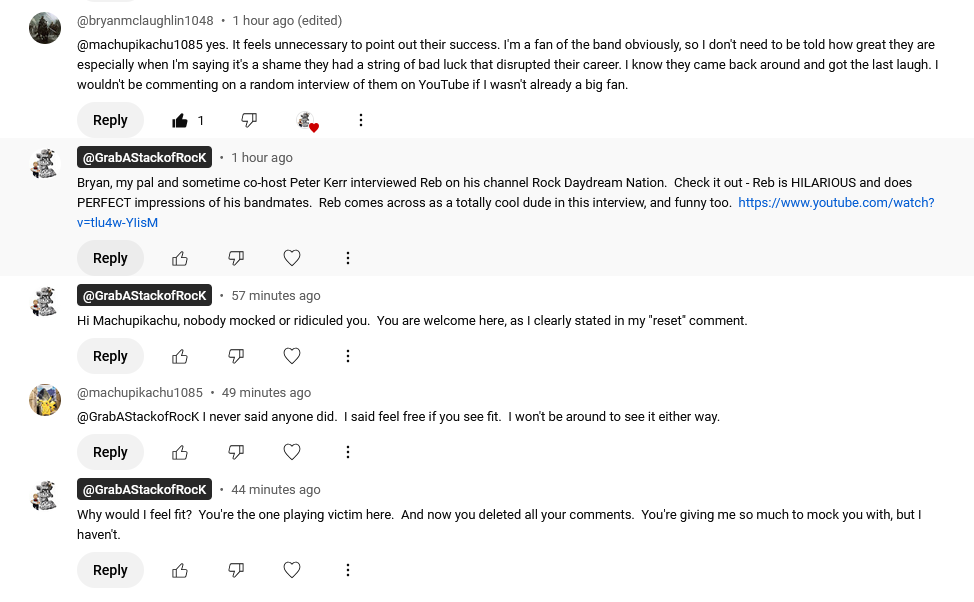Image resolution: width=974 pixels, height=602 pixels.
Task: Open action menu on Peter Kerr interview comment
Action: [x=348, y=258]
